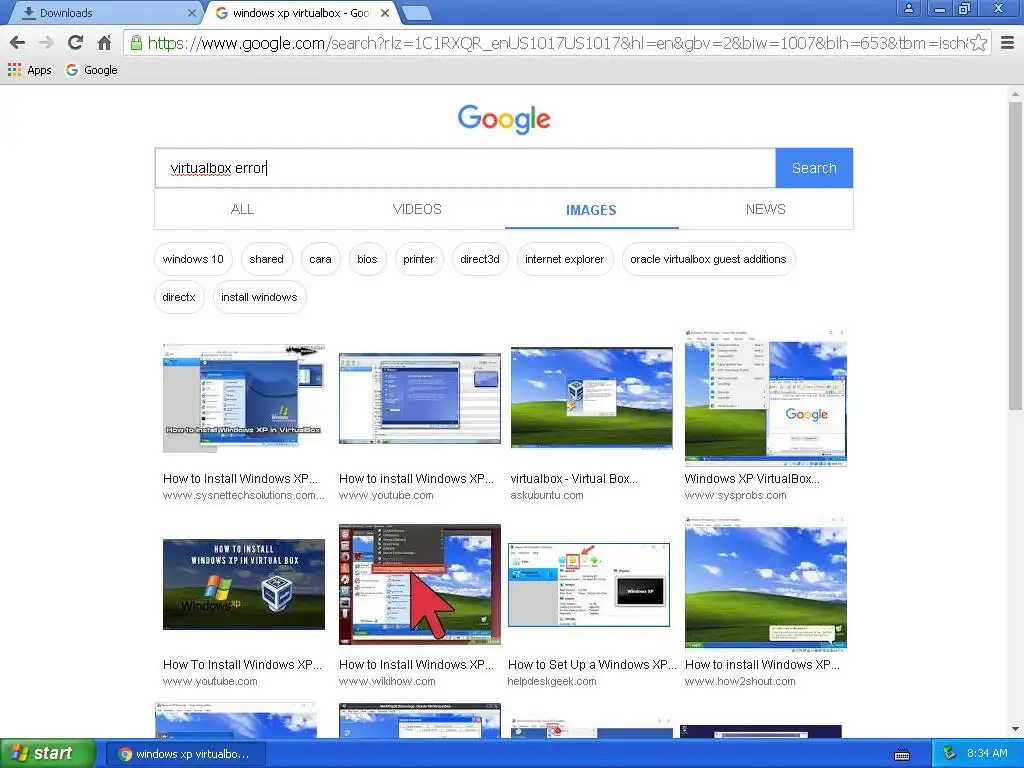Click the askubuntu.com source link
Viewport: 1024px width, 768px height.
pos(547,495)
